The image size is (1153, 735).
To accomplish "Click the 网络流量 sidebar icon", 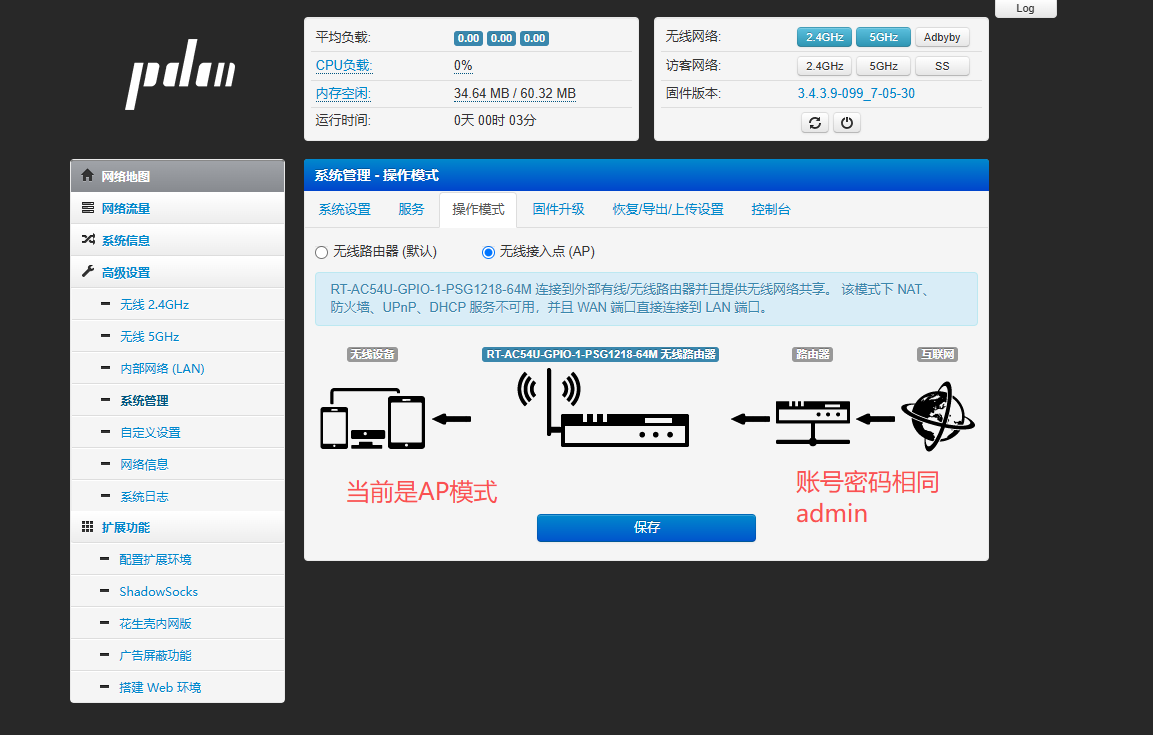I will click(88, 208).
